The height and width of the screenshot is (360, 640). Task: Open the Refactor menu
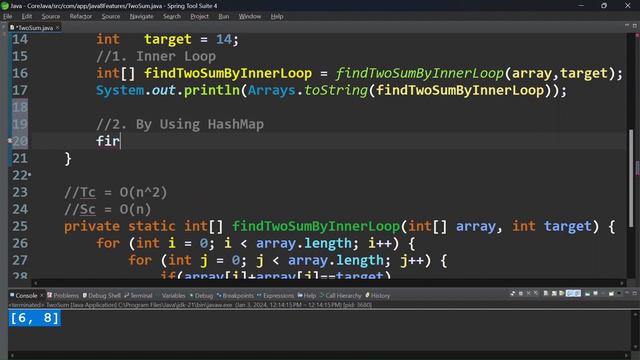pyautogui.click(x=80, y=16)
